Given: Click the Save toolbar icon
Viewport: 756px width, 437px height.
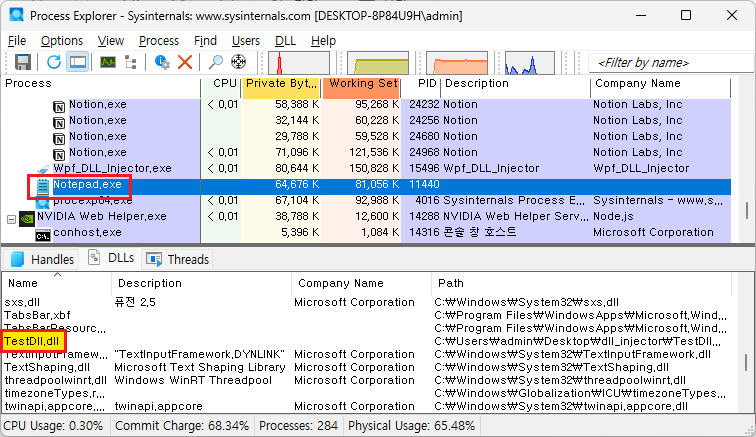Looking at the screenshot, I should [x=22, y=62].
